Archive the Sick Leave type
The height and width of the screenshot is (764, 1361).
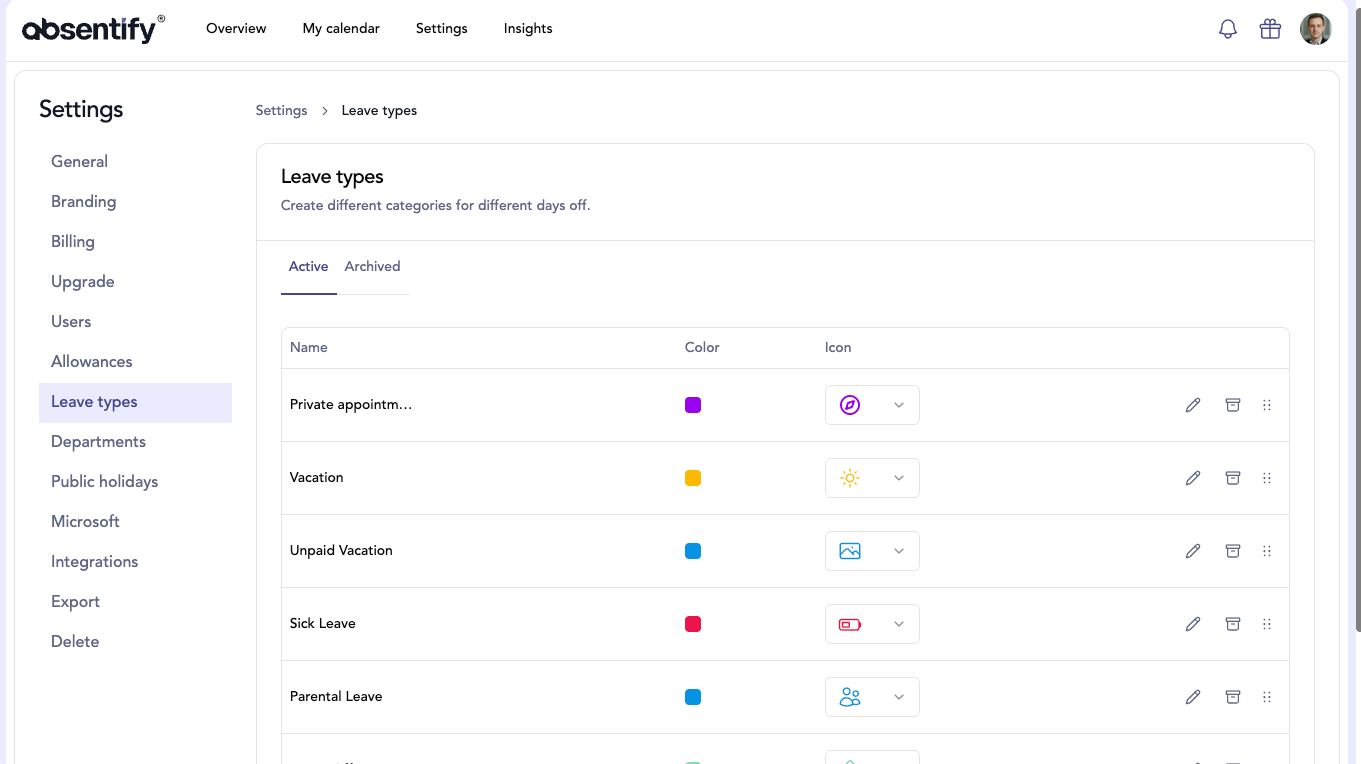click(x=1233, y=624)
